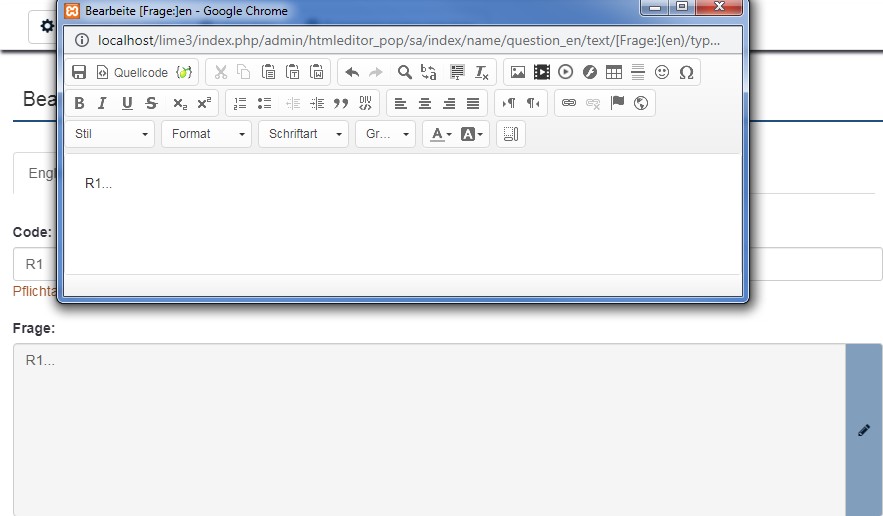Insert an image using the picture icon
This screenshot has width=883, height=516.
coord(517,72)
